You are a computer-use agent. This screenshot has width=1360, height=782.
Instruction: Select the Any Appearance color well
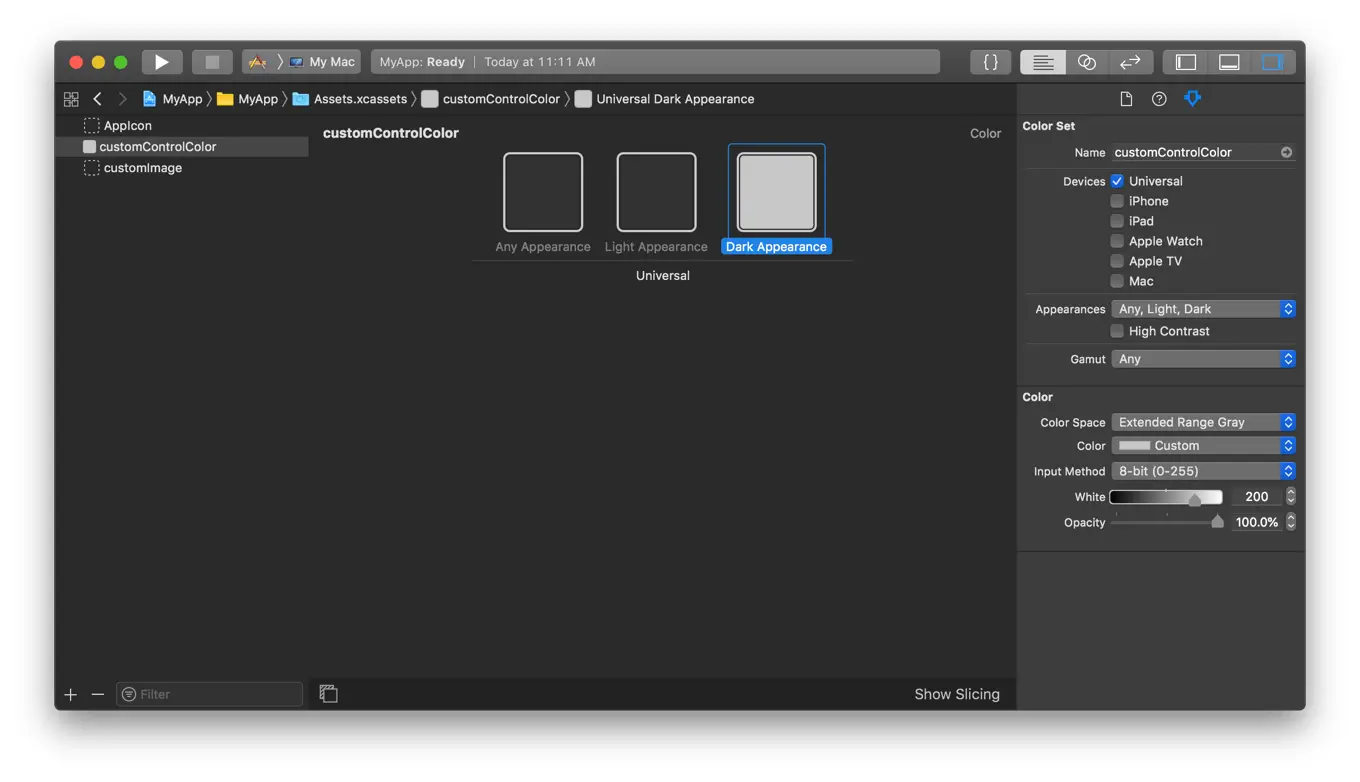click(x=543, y=192)
